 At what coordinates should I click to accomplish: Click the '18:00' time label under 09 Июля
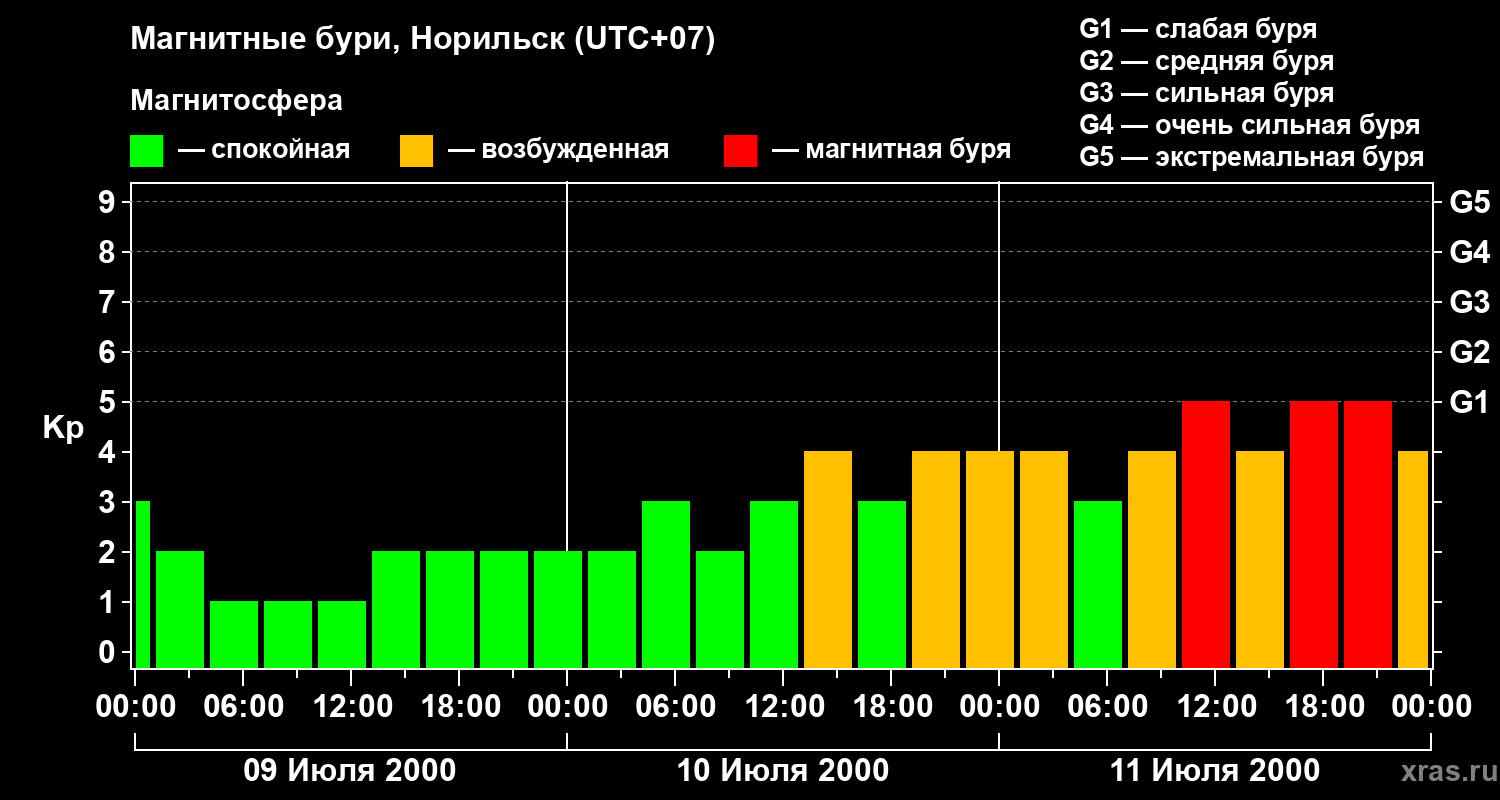[459, 706]
